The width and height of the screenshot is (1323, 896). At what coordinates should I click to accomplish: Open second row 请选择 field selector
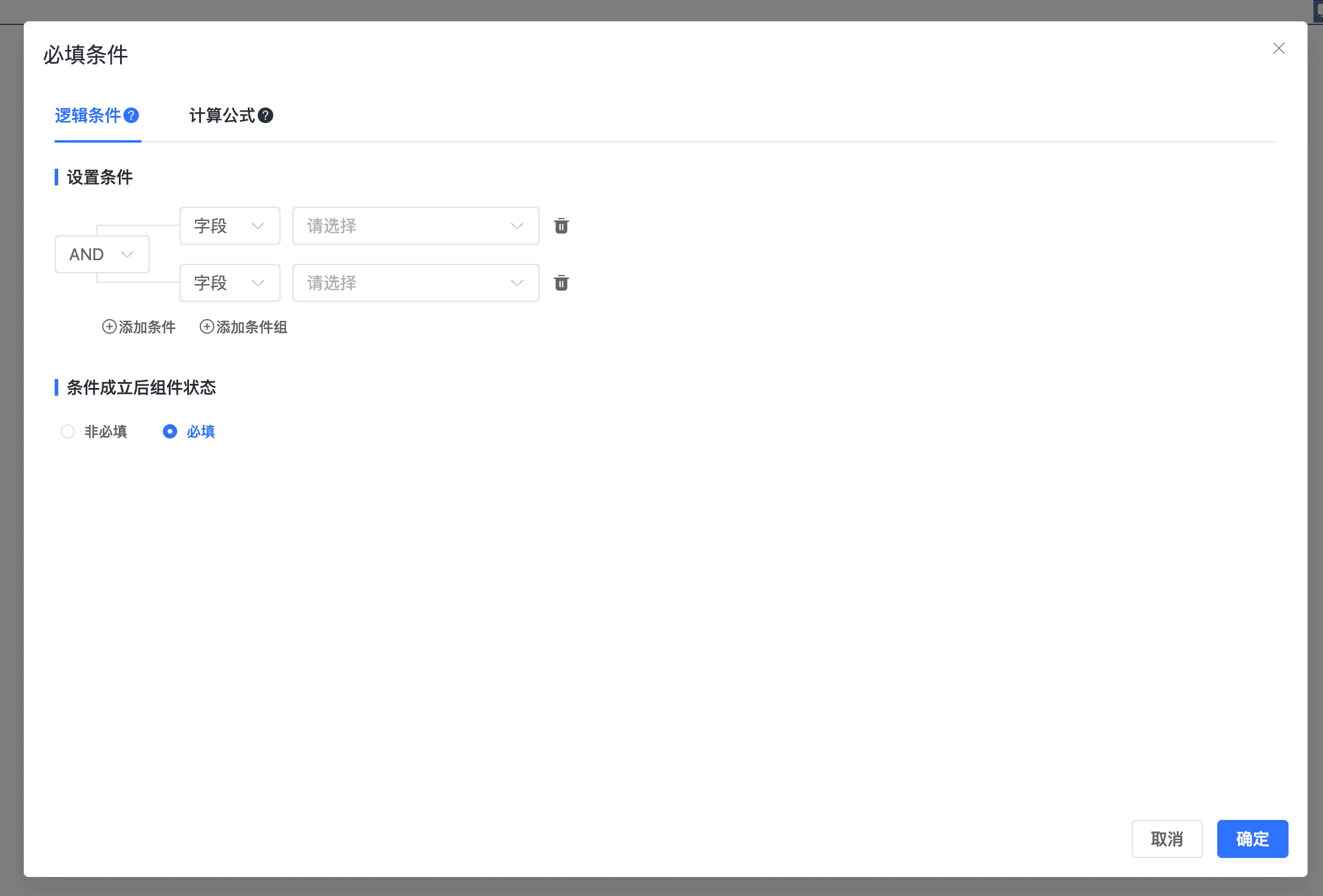click(415, 283)
